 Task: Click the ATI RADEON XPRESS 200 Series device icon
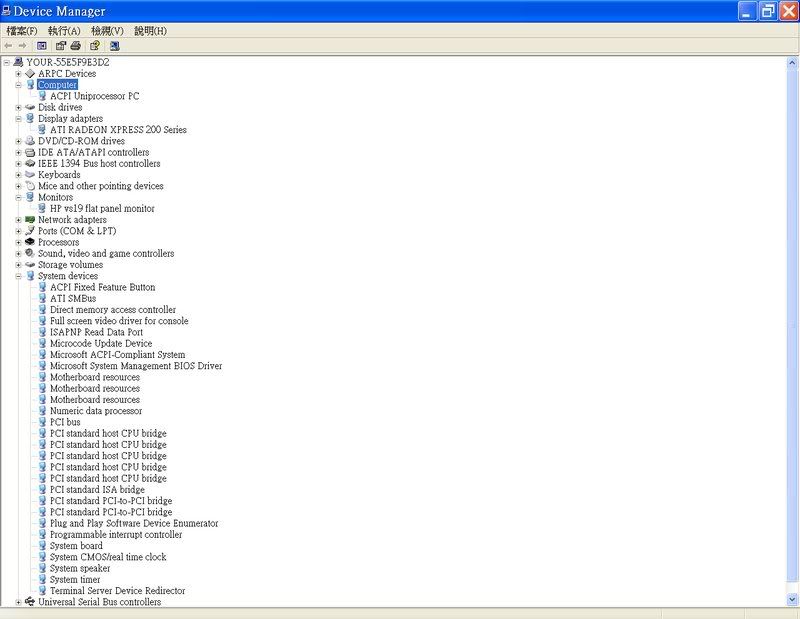point(42,130)
